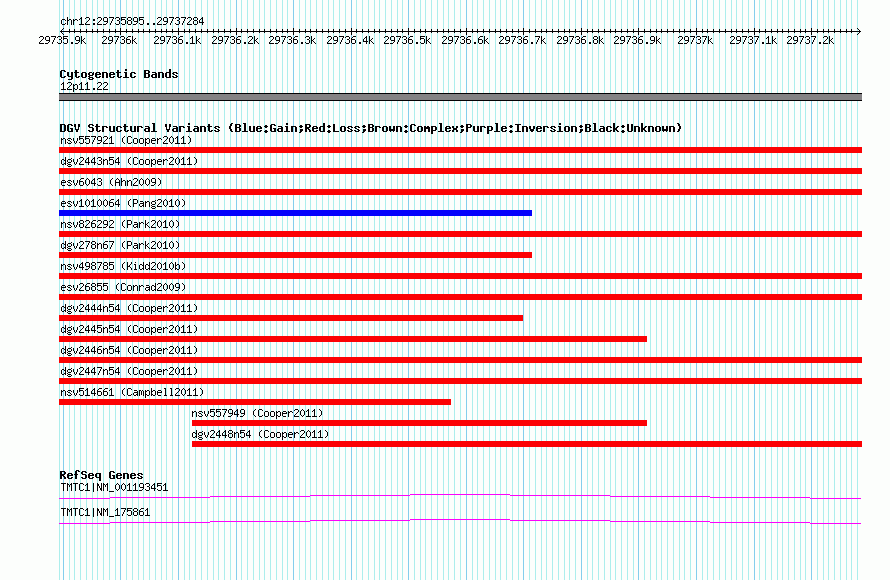Select the red bar under nsv826292
Screen dimensions: 890x580
460,234
